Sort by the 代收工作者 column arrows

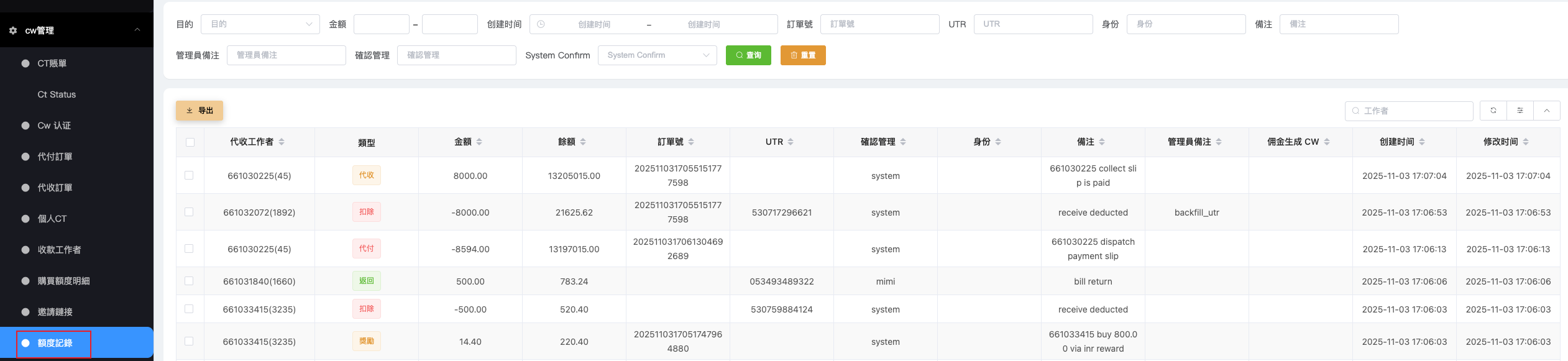(282, 142)
